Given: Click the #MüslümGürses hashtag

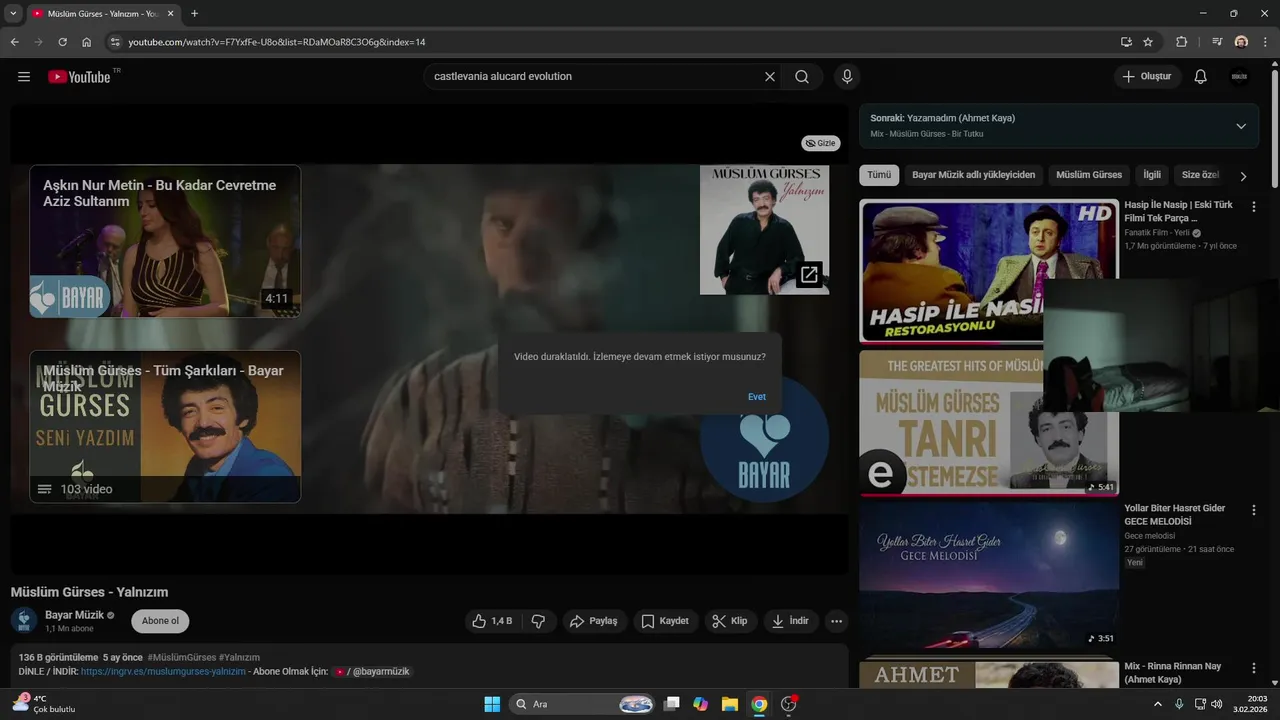Looking at the screenshot, I should (x=181, y=657).
